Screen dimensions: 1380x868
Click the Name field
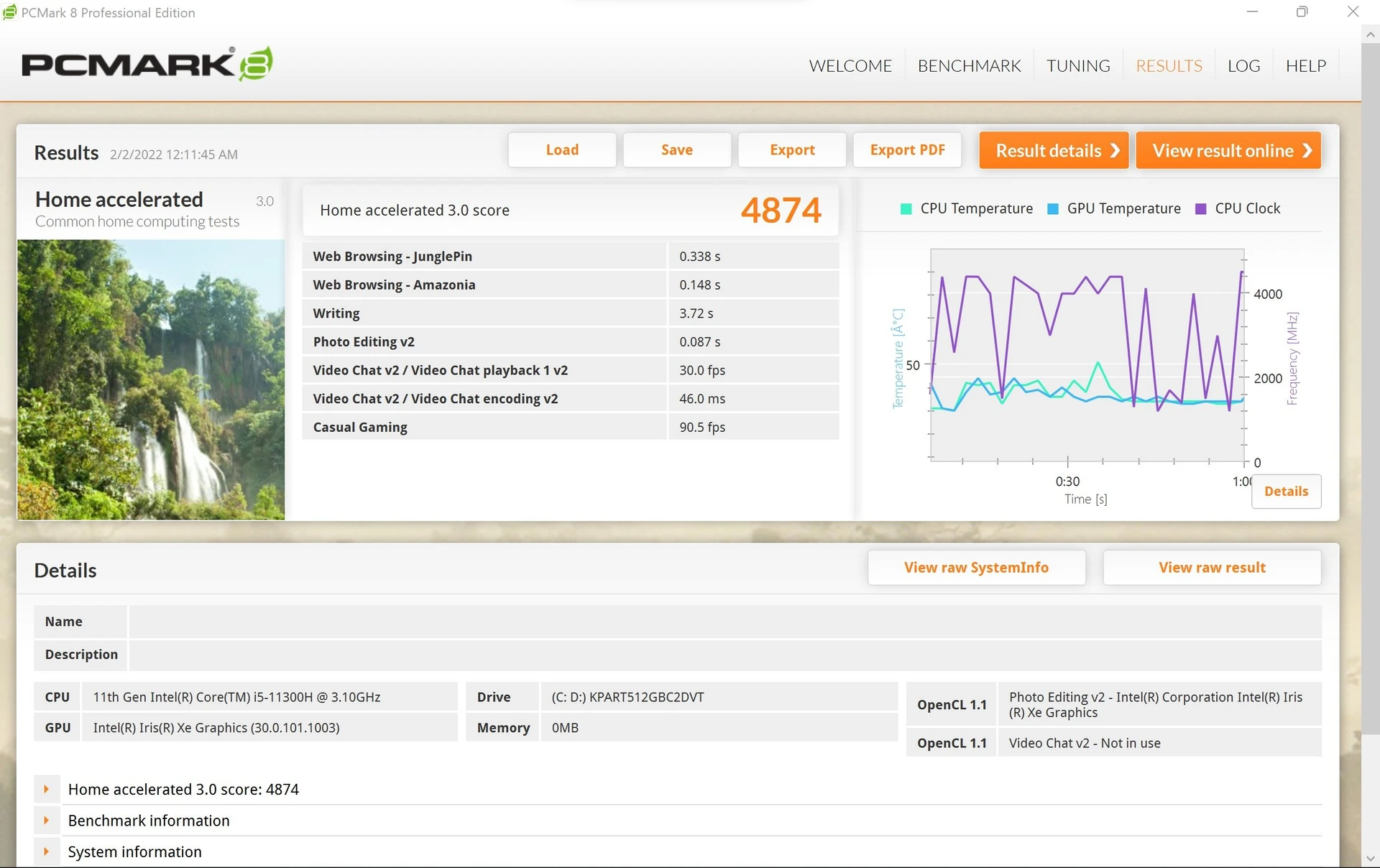coord(725,622)
